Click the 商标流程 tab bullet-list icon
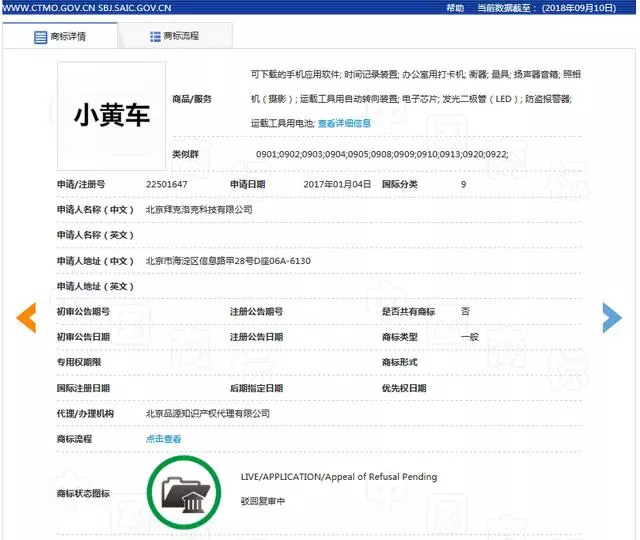640x540 pixels. point(155,37)
